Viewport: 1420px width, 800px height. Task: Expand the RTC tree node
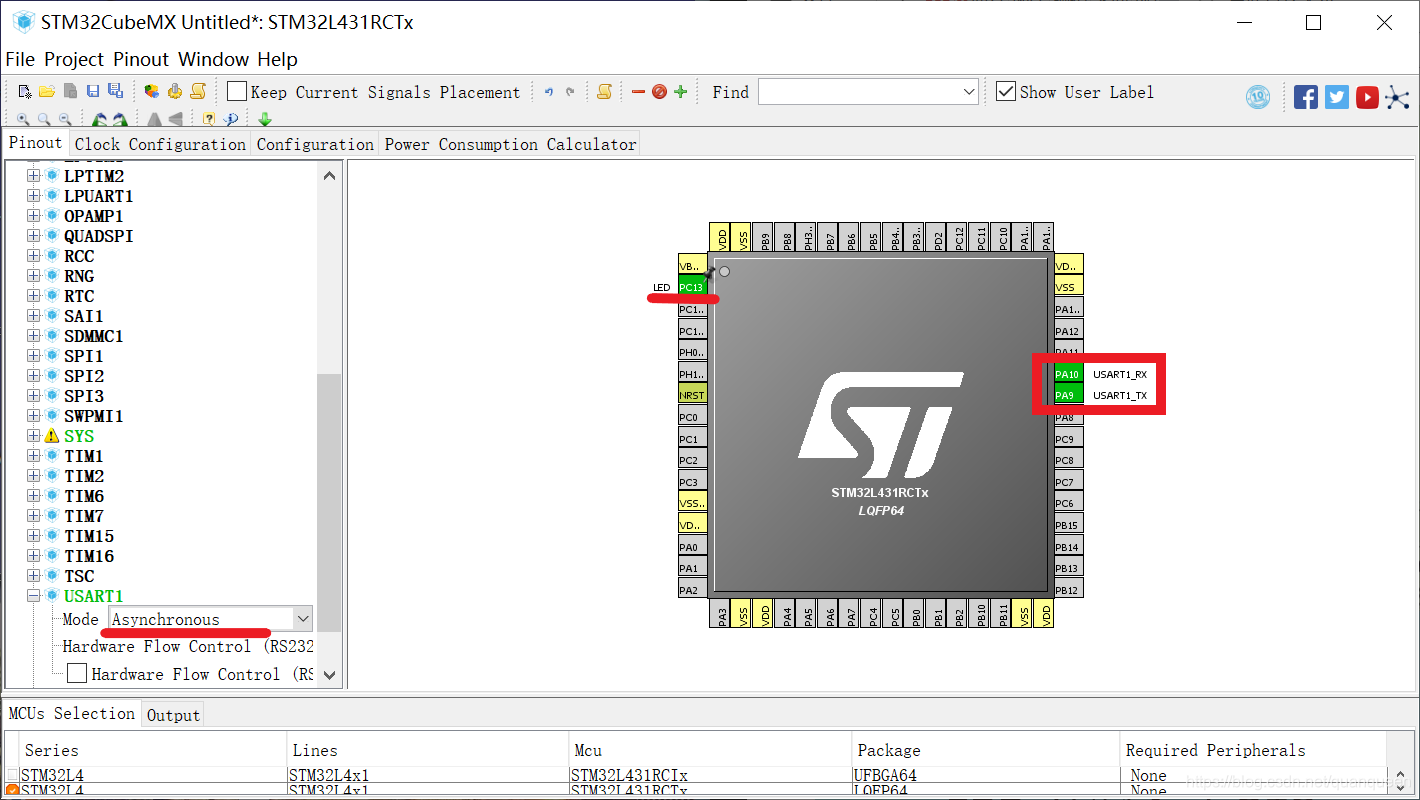pyautogui.click(x=34, y=296)
